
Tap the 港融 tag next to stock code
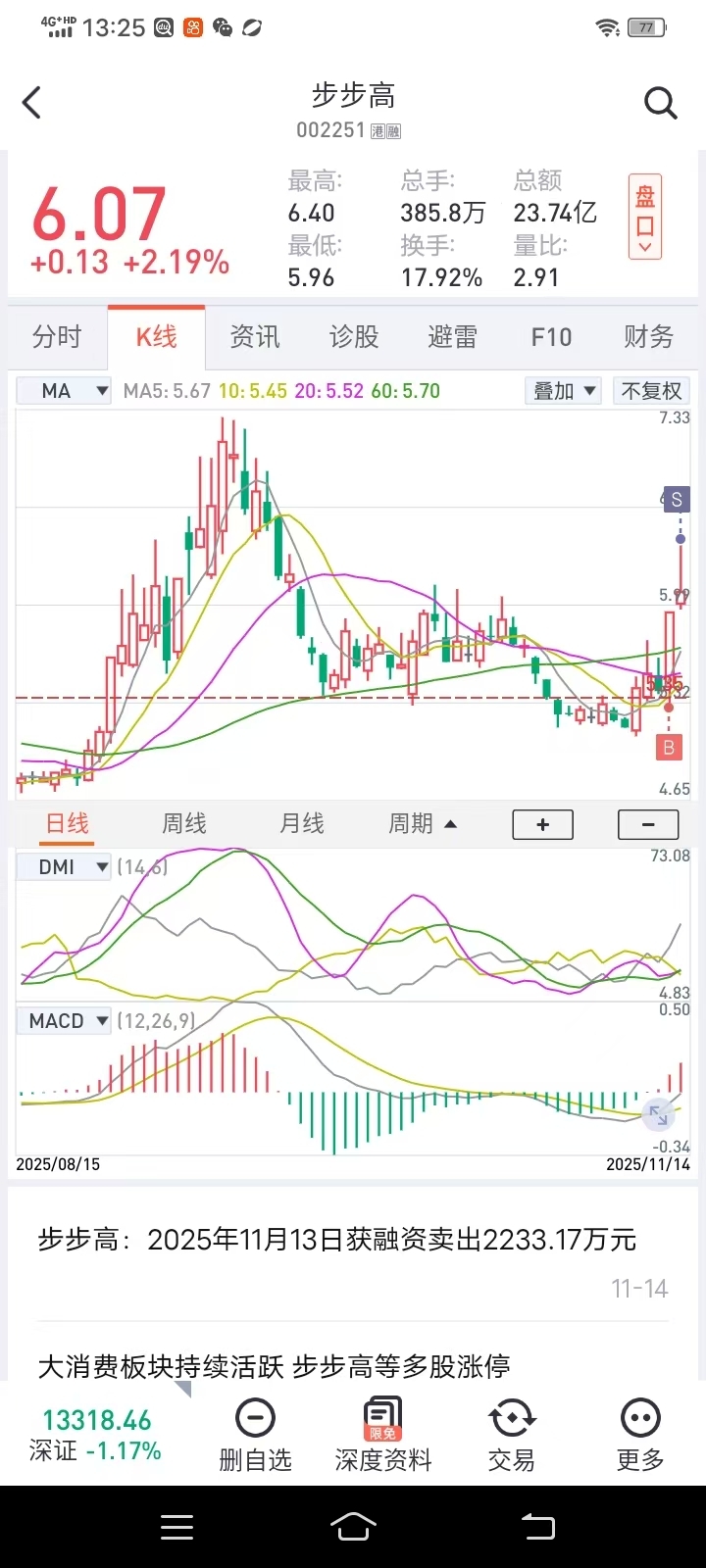click(386, 131)
